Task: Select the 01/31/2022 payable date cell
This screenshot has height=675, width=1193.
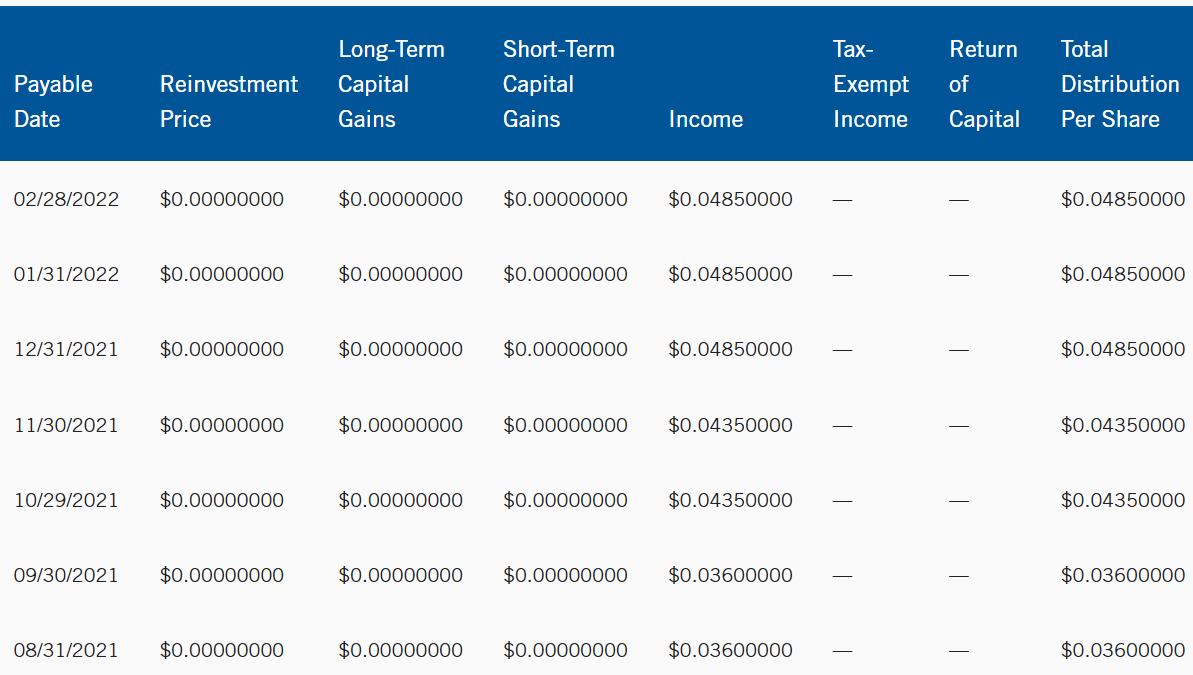Action: (66, 274)
